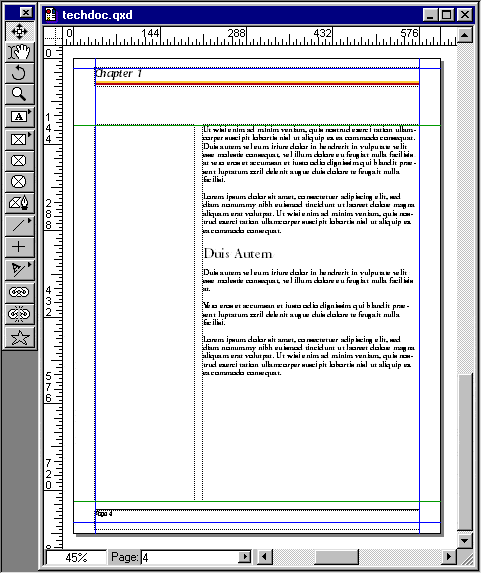
Task: Click the vertical scrollbar down arrow
Action: coord(465,540)
